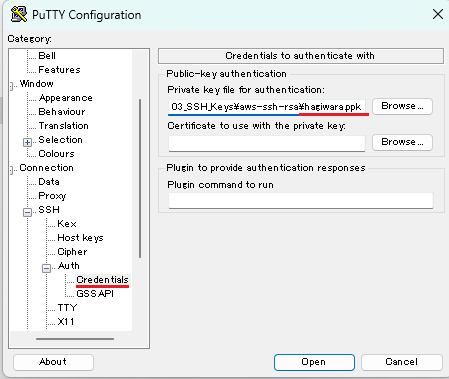The height and width of the screenshot is (379, 449).
Task: Click Open to start the session
Action: coord(314,362)
